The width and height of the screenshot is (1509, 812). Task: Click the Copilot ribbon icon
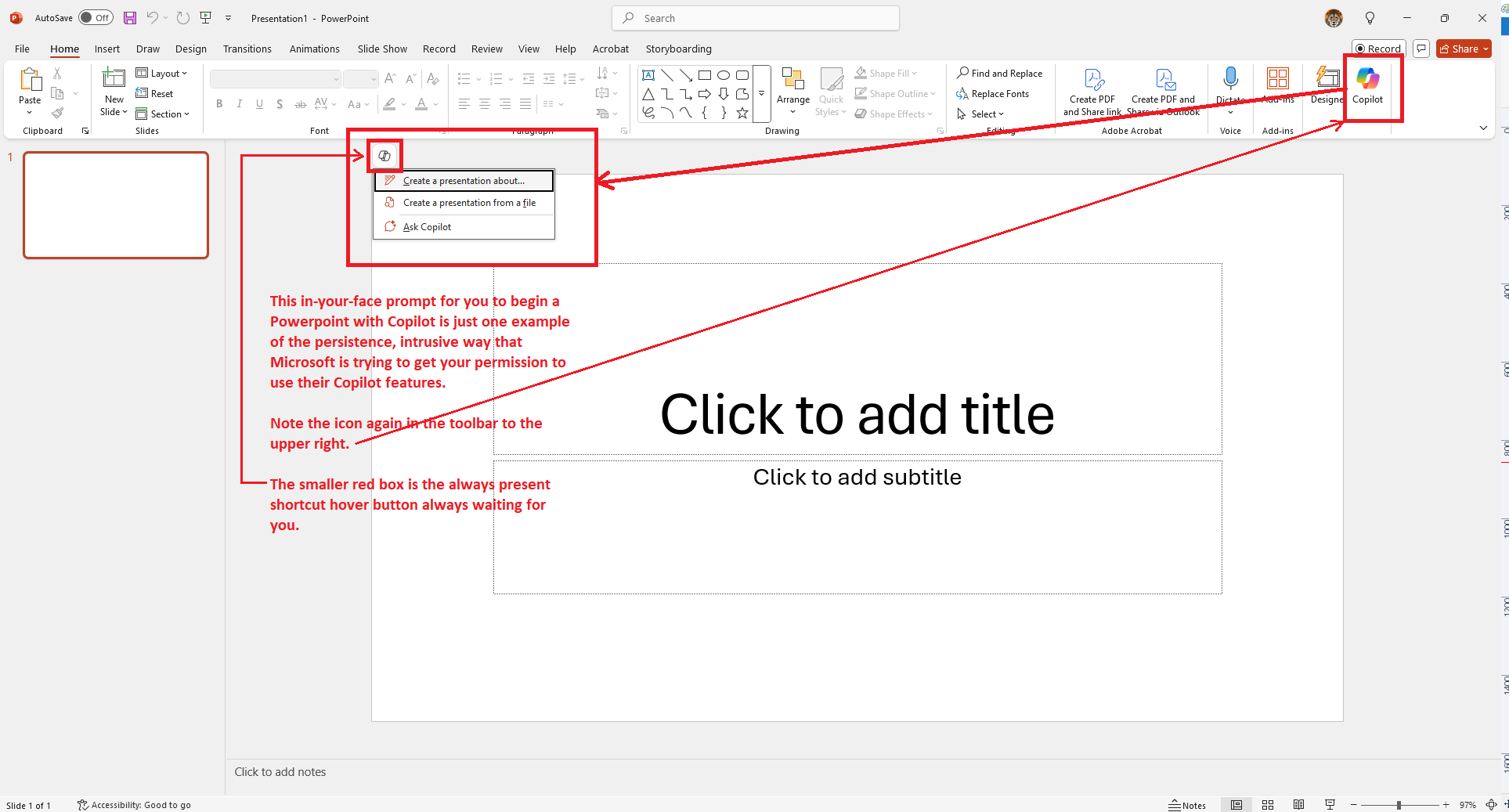coord(1367,85)
